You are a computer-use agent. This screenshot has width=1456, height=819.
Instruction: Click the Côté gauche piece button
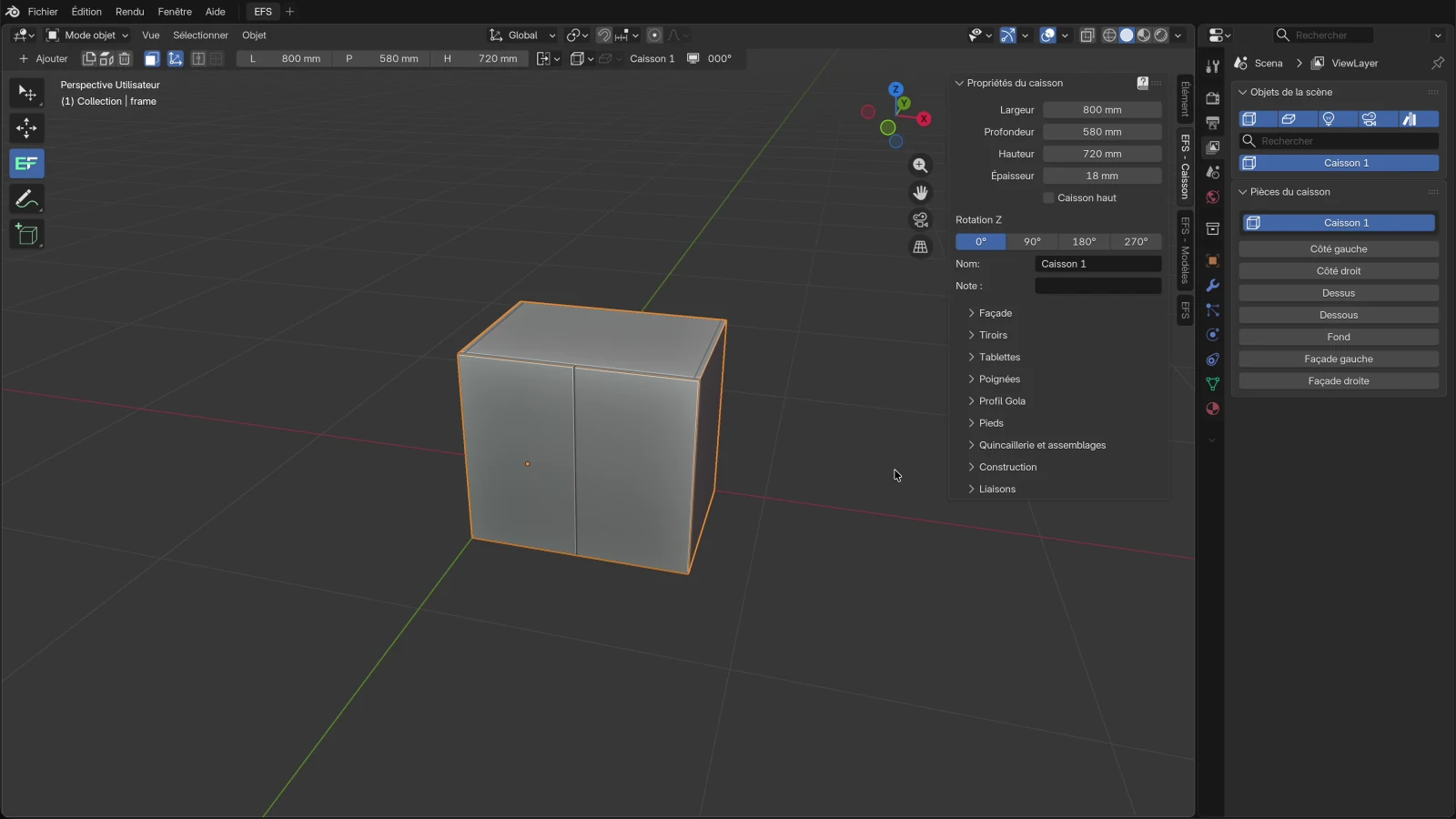[1339, 249]
